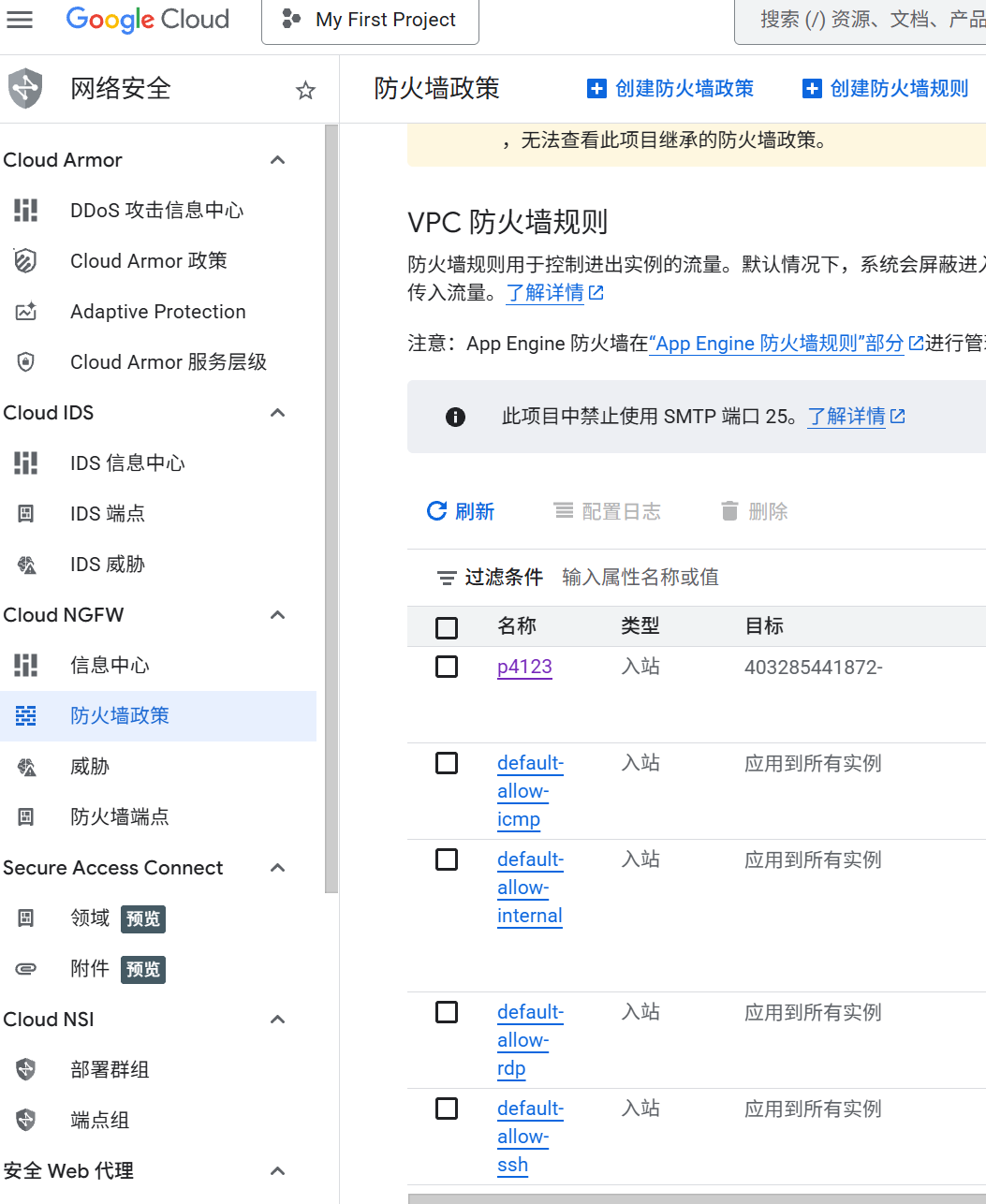Click 创建防火墙政策 button
Viewport: 986px width, 1204px height.
point(670,89)
